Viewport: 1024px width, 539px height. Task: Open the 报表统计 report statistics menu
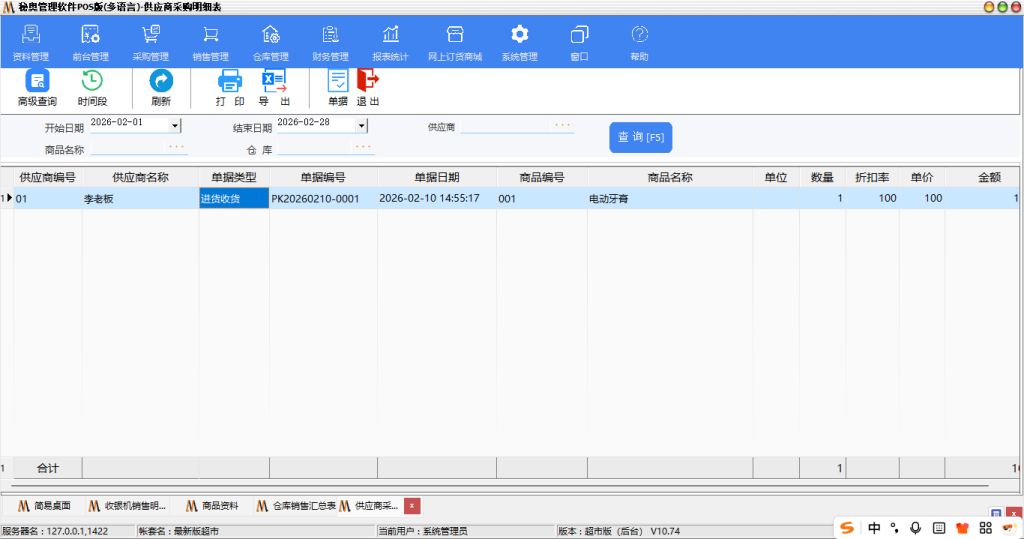coord(390,42)
